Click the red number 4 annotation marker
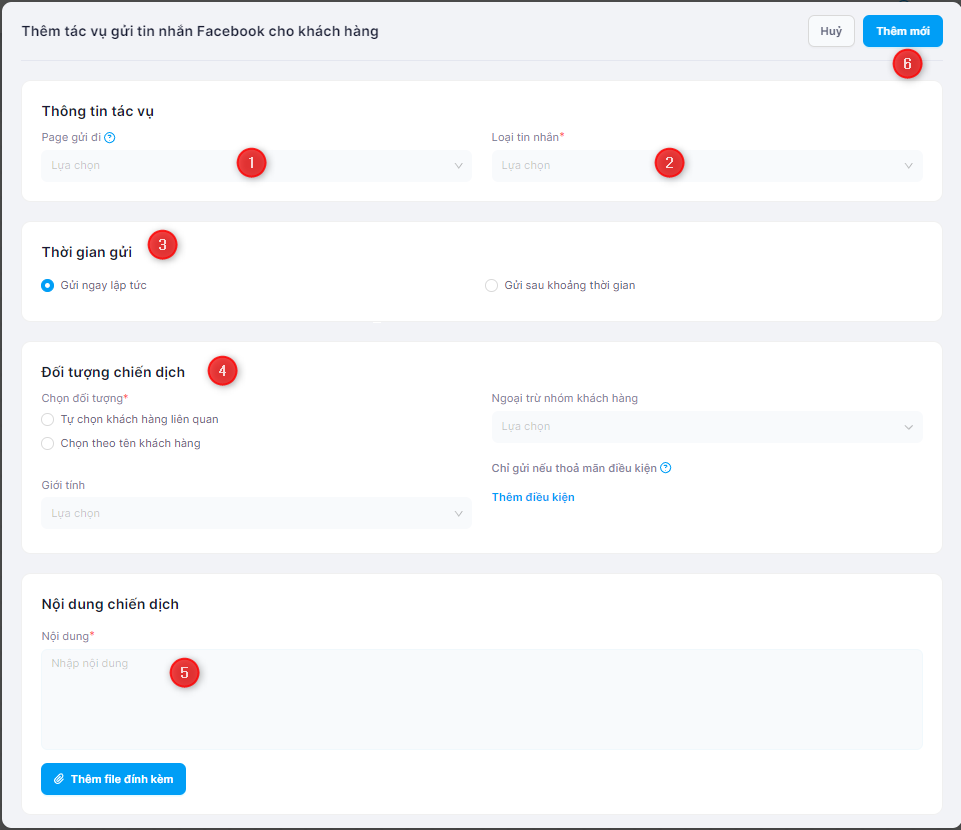961x830 pixels. click(222, 371)
